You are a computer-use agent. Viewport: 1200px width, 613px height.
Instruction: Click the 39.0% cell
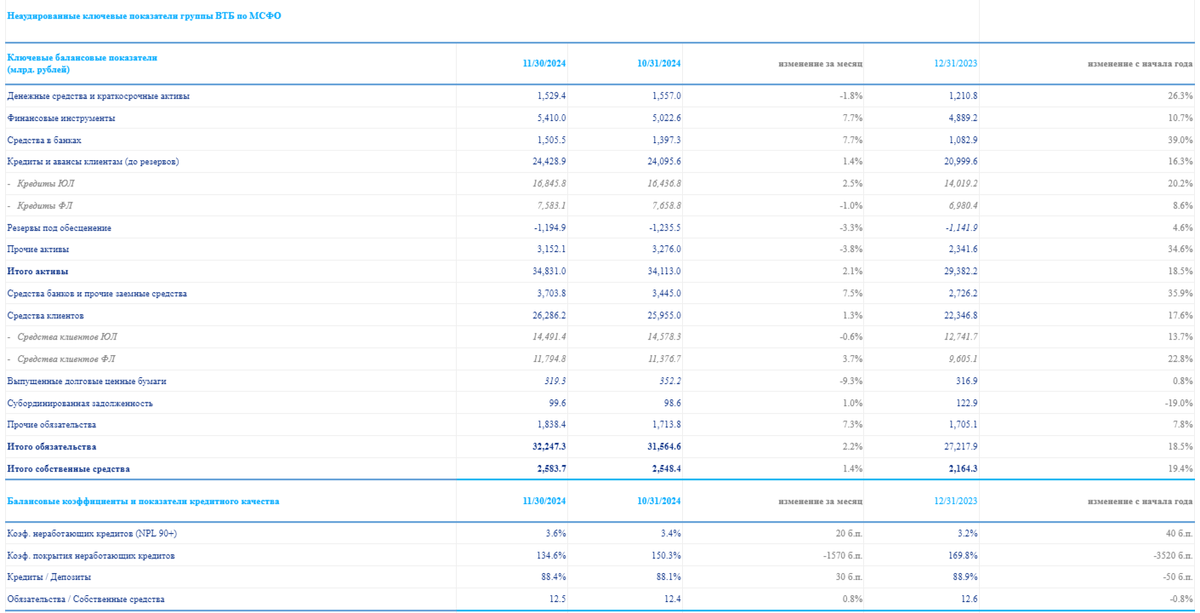click(x=1181, y=140)
